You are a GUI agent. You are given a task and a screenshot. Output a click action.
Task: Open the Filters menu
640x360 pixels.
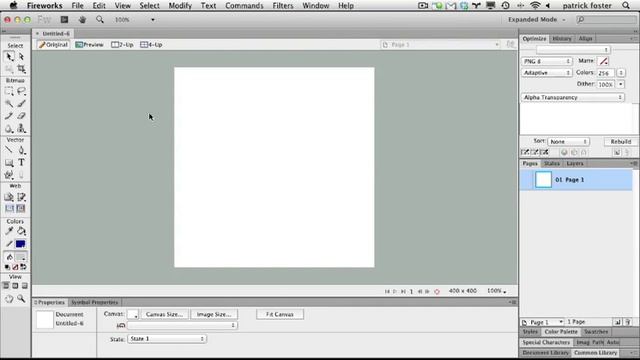coord(283,6)
